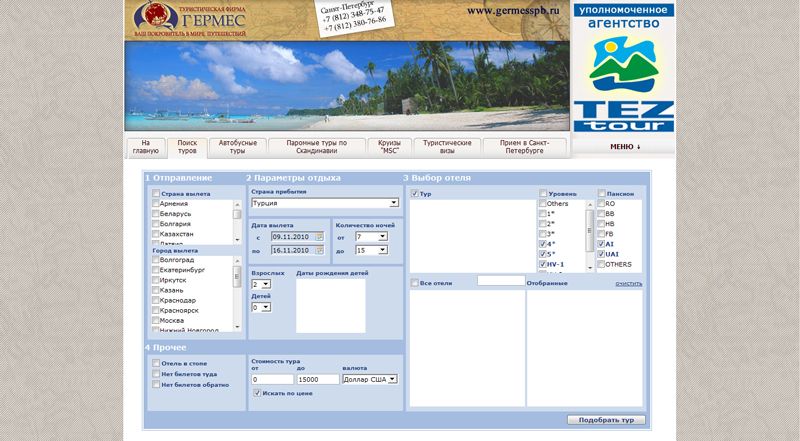Click the Germes company logo
800x441 pixels.
pos(190,19)
